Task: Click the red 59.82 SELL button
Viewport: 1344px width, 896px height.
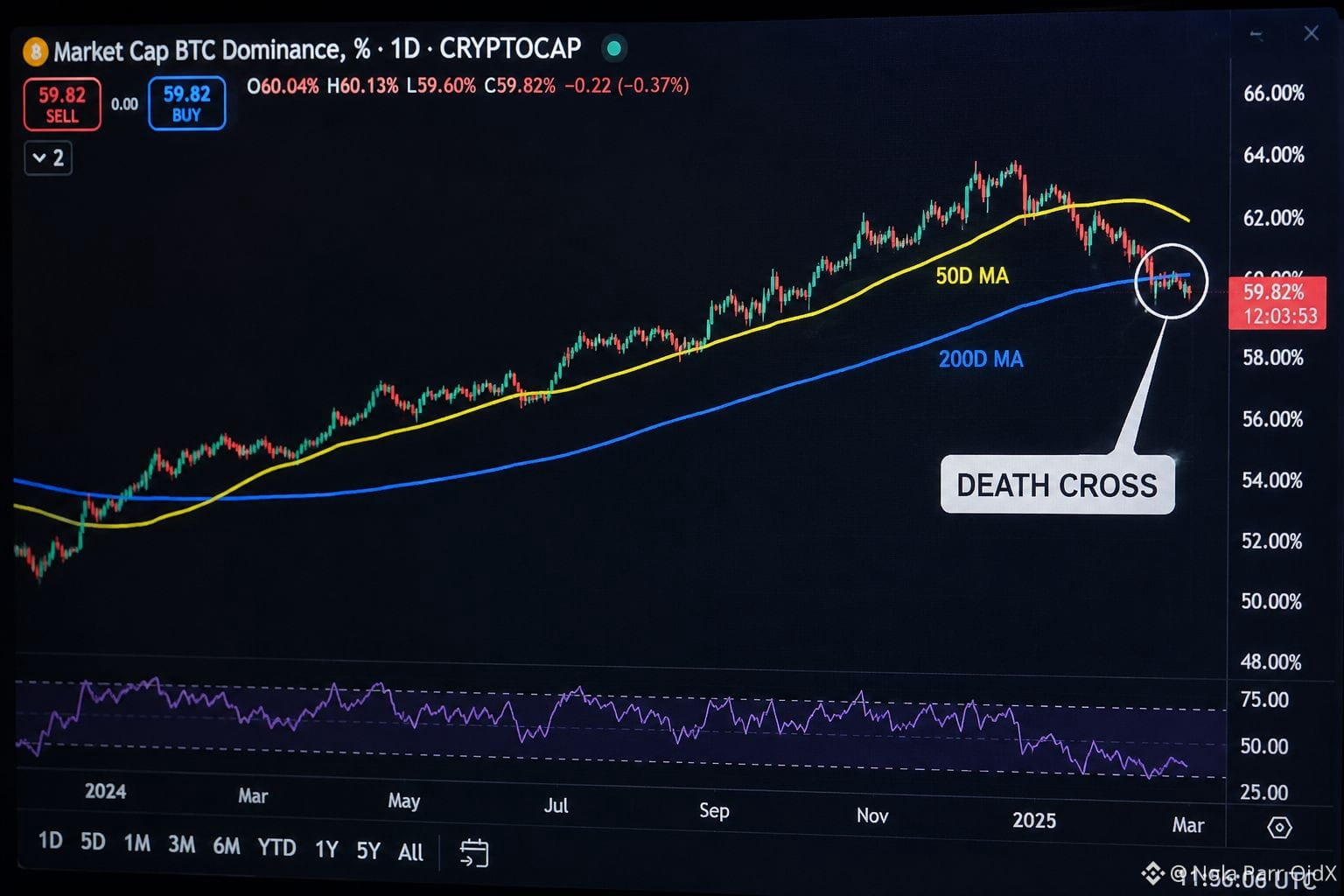Action: 62,104
